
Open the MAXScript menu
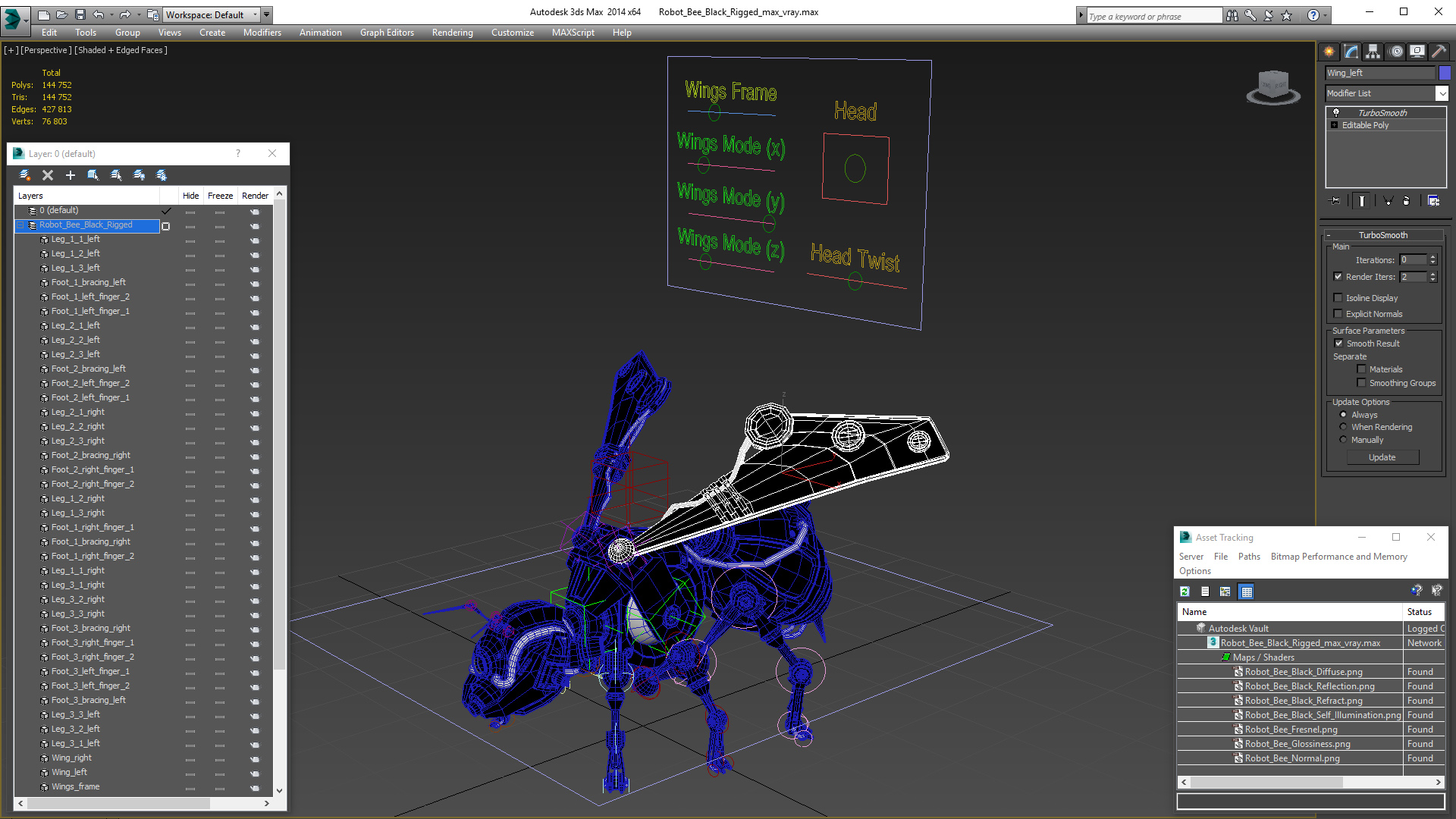[x=573, y=33]
